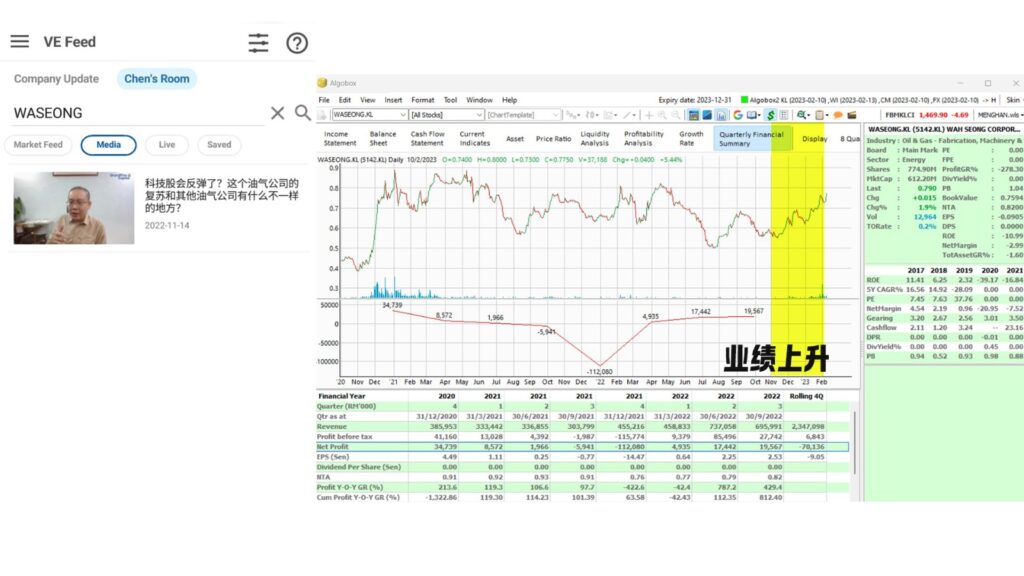Open the Help menu
This screenshot has height=576, width=1024.
coord(509,100)
